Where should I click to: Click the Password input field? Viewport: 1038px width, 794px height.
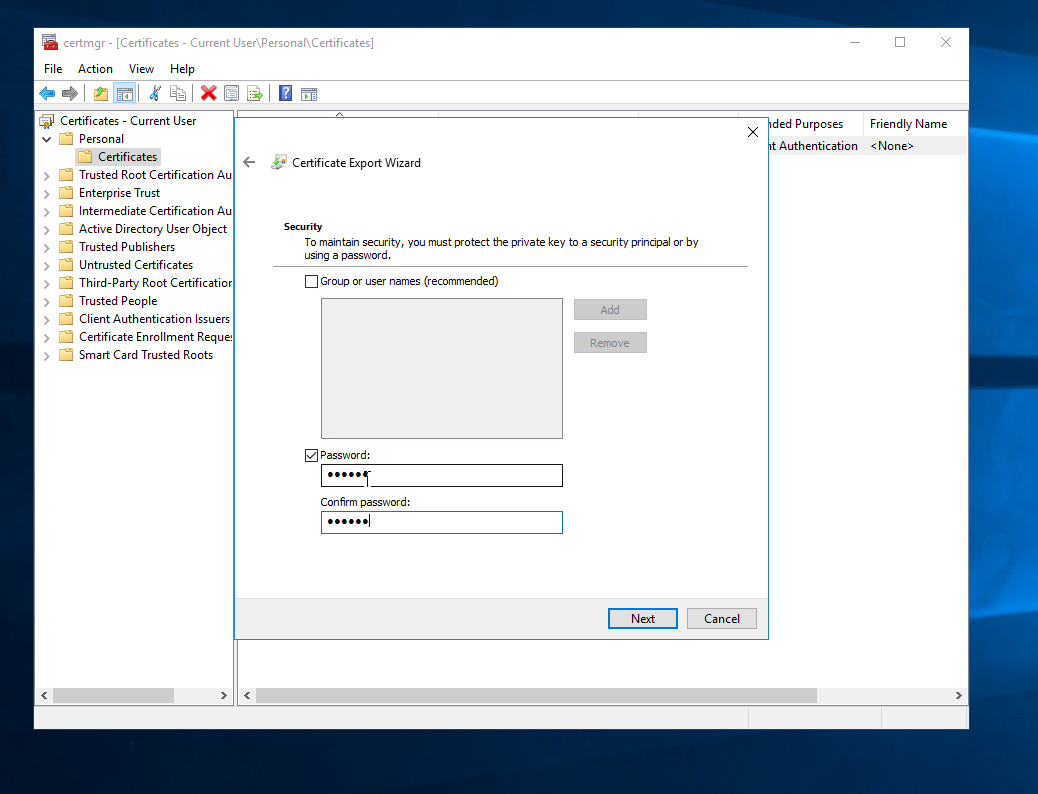pos(442,475)
